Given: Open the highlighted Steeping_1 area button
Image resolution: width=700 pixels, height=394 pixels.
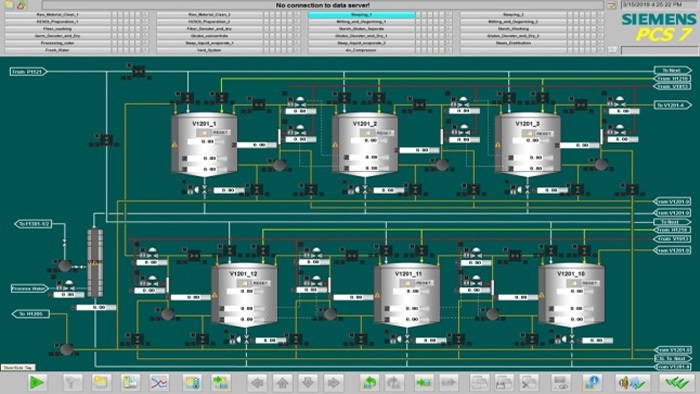Looking at the screenshot, I should [x=361, y=14].
